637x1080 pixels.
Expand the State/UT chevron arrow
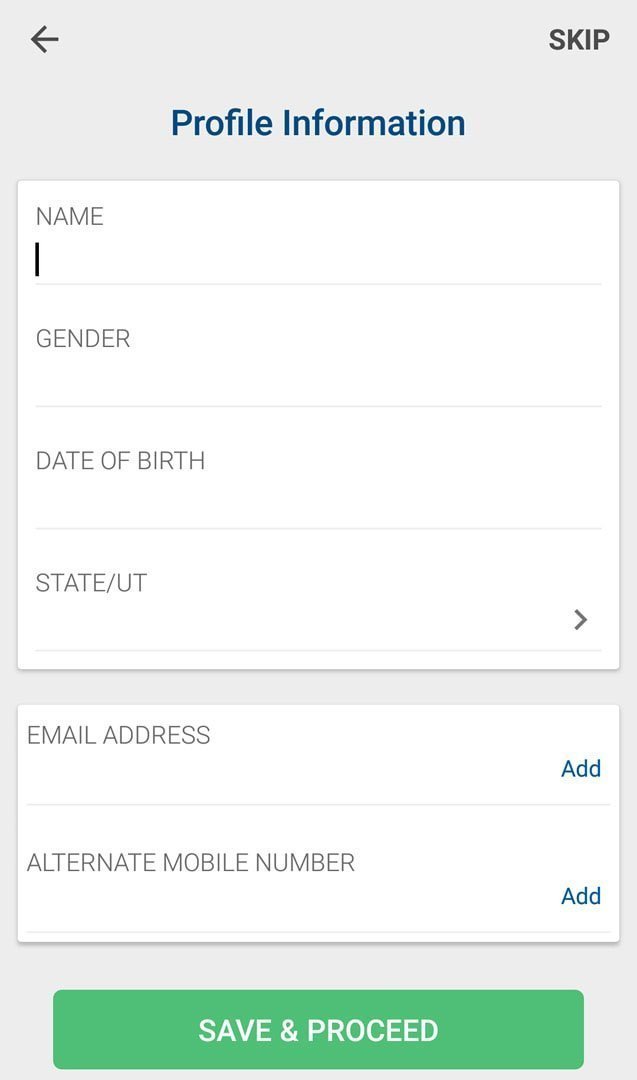[580, 620]
